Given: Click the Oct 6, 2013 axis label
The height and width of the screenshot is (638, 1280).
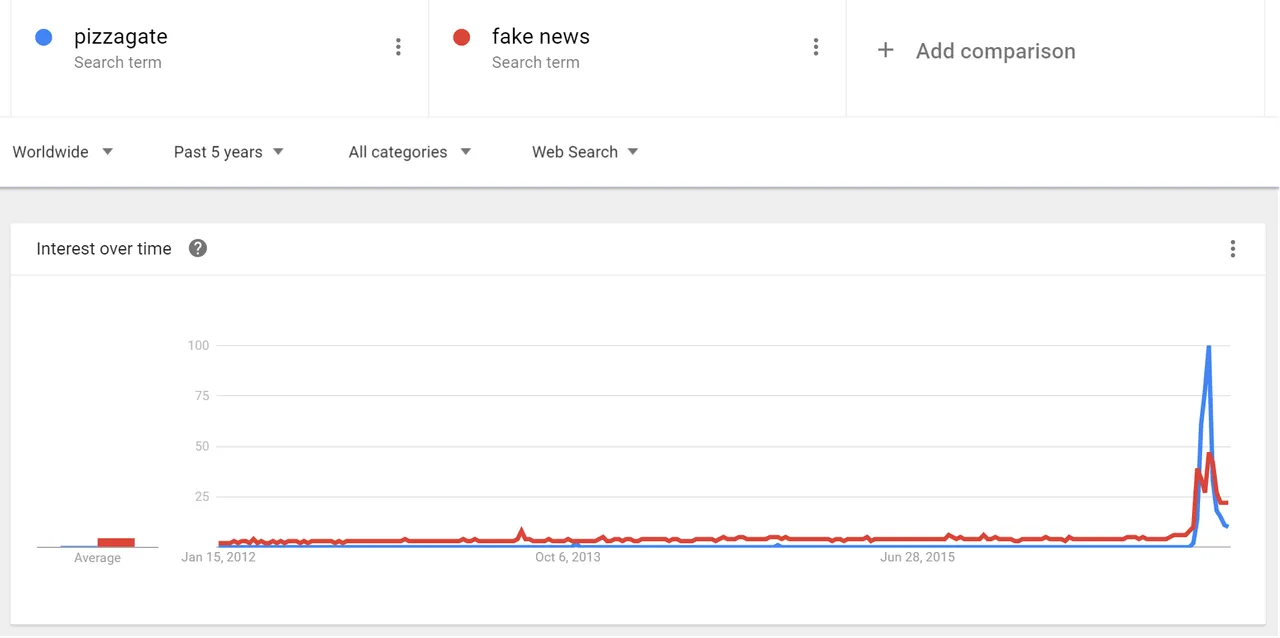Looking at the screenshot, I should (x=568, y=557).
